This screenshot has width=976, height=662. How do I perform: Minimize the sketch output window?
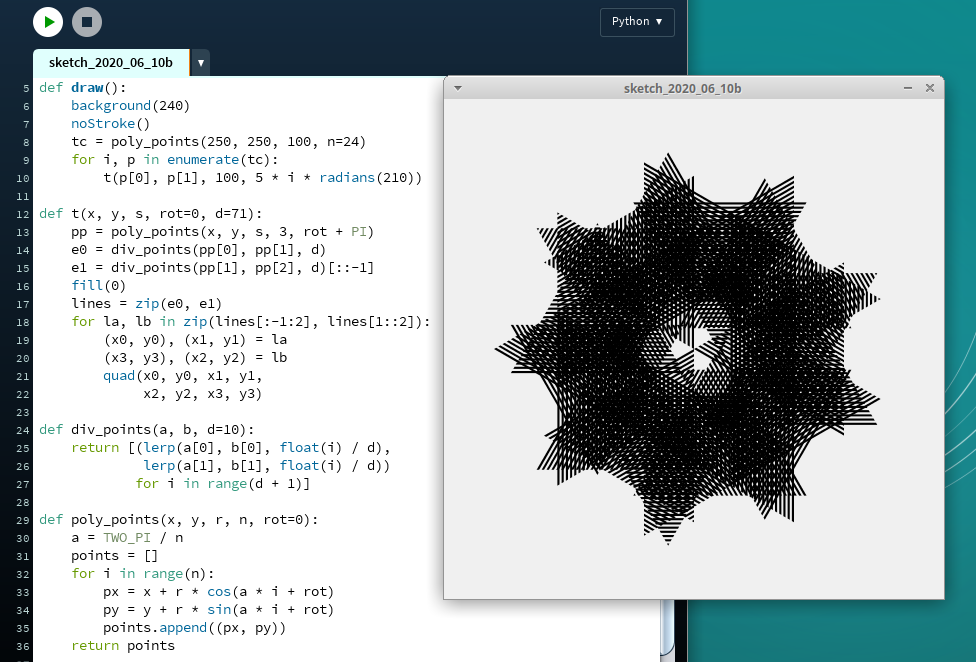(x=908, y=88)
